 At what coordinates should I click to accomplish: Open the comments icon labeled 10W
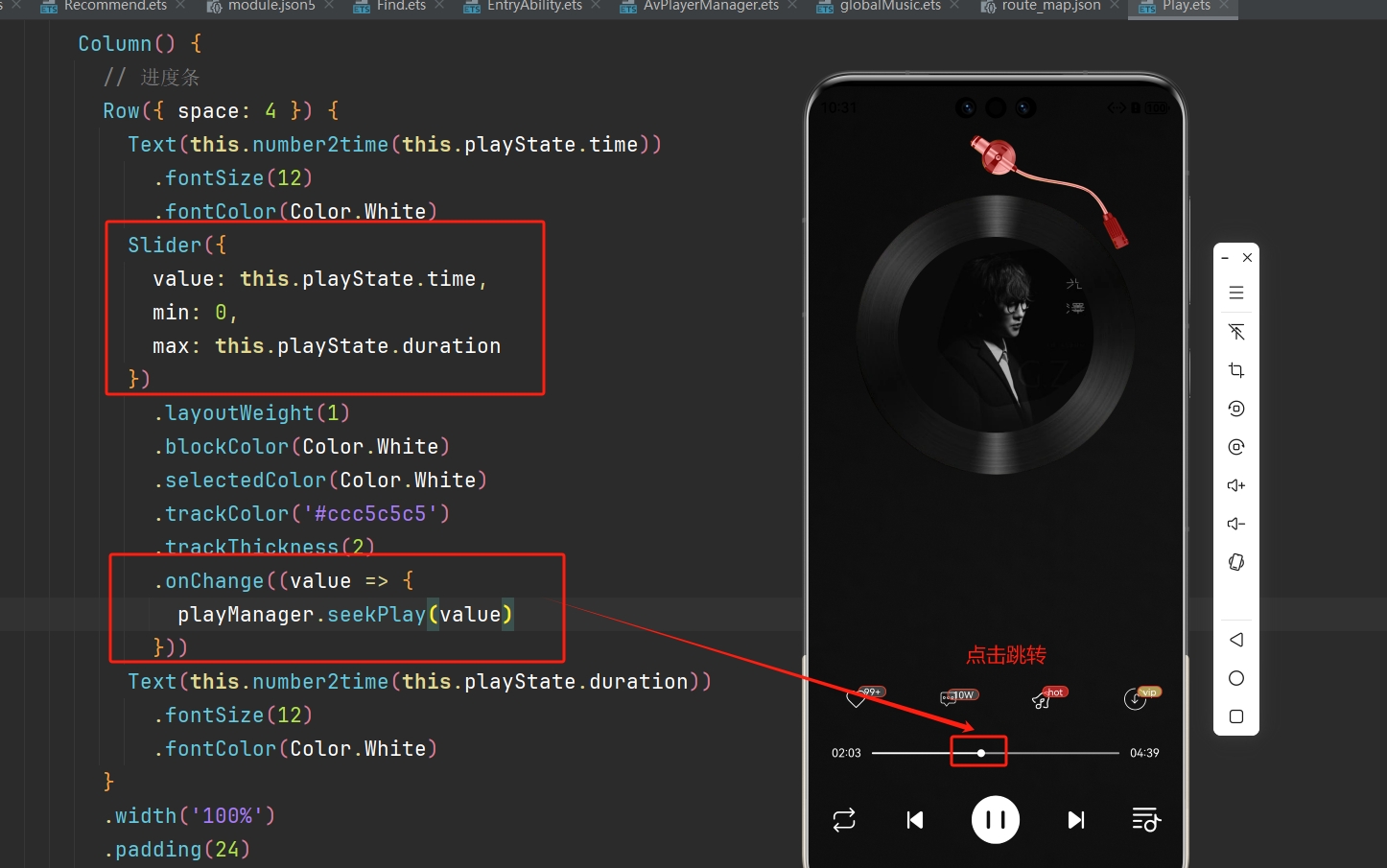point(950,699)
